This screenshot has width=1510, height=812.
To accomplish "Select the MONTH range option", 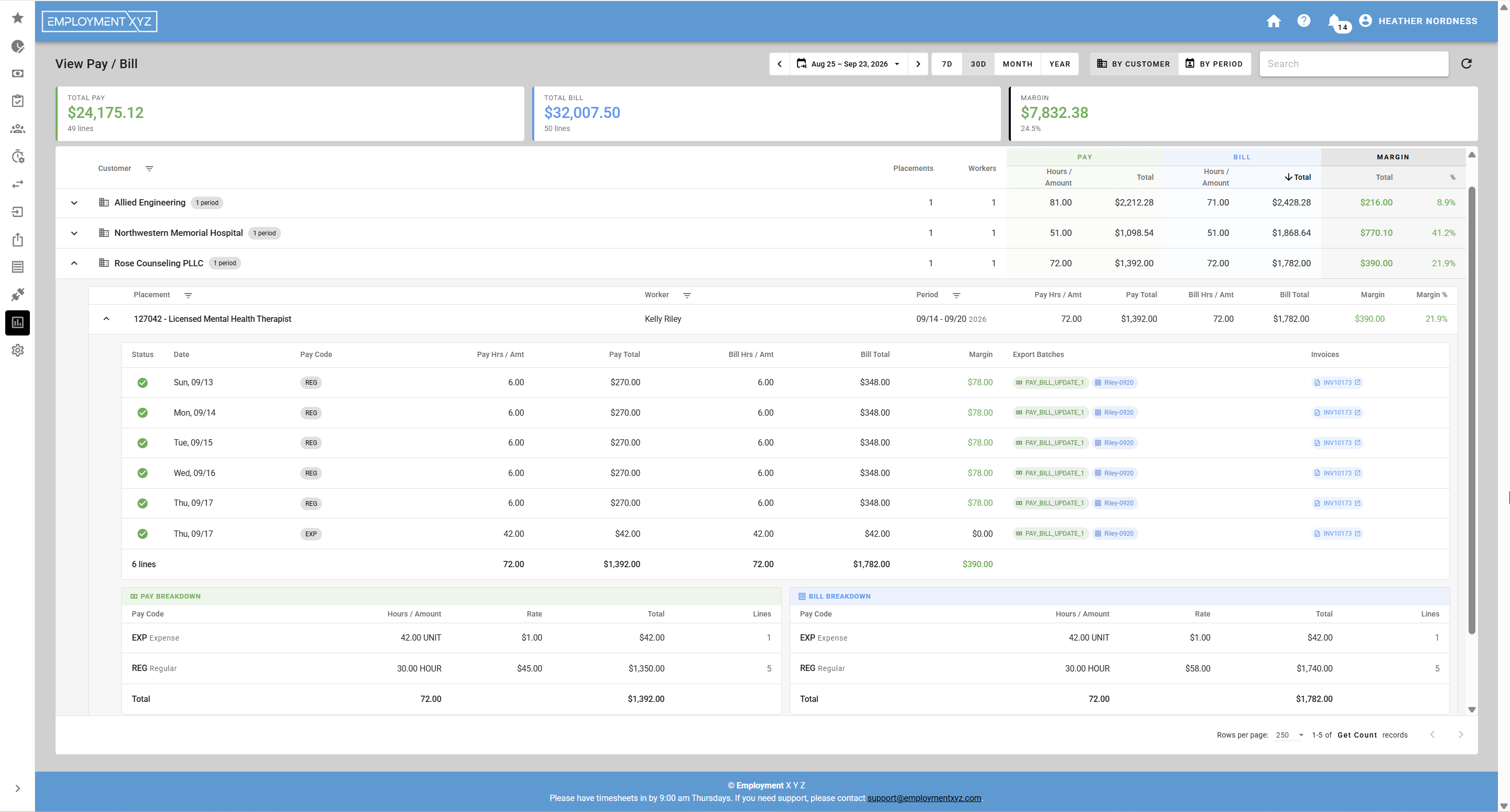I will [x=1018, y=64].
